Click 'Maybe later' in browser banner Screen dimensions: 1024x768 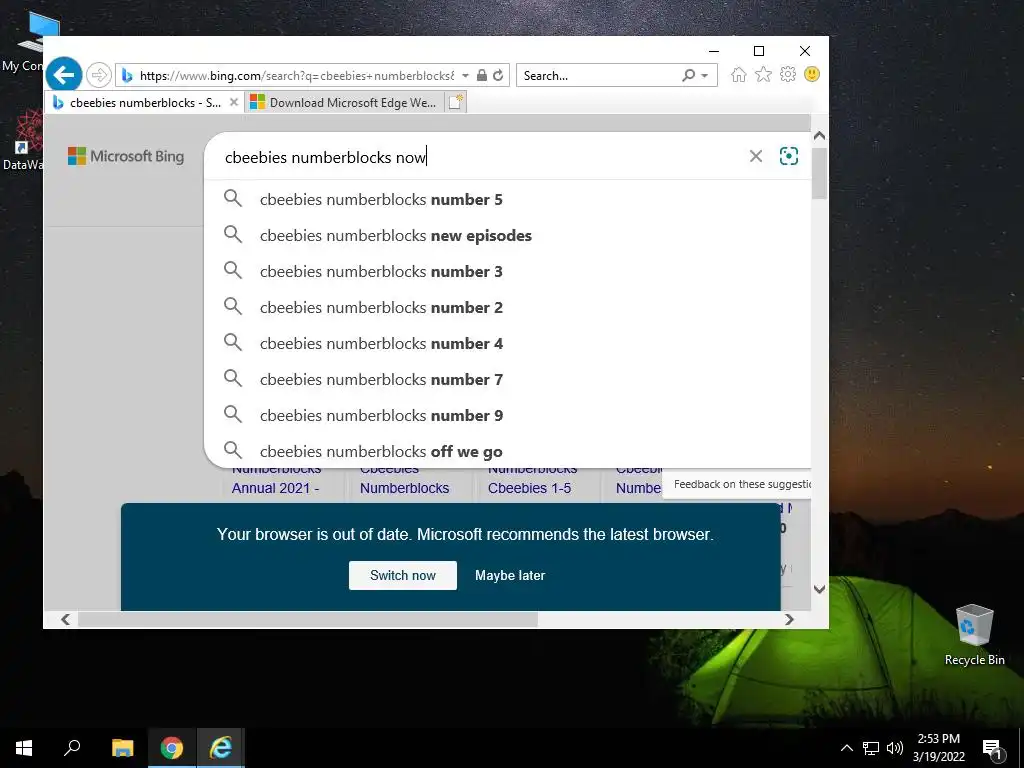click(510, 575)
